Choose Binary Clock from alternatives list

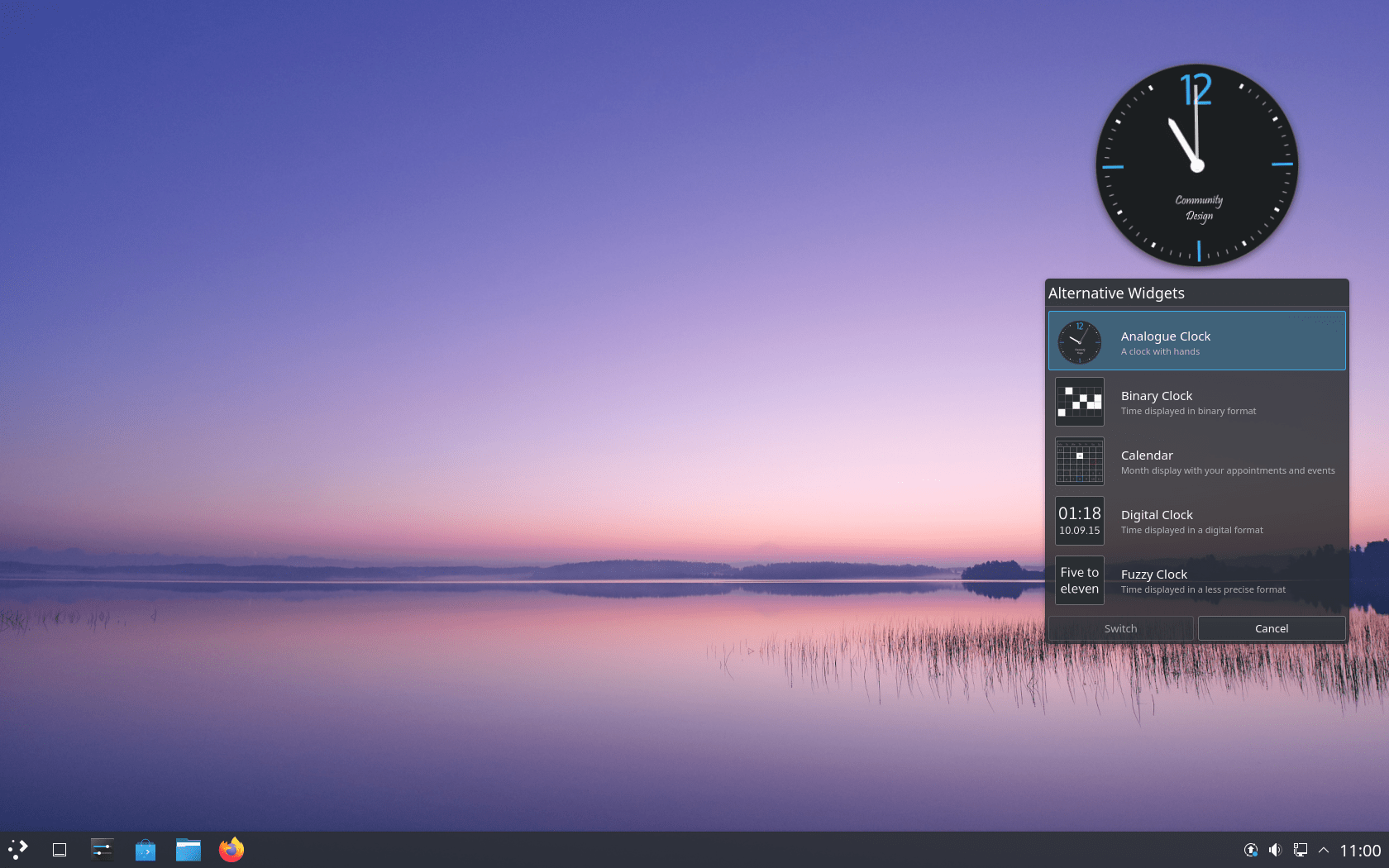point(1196,402)
